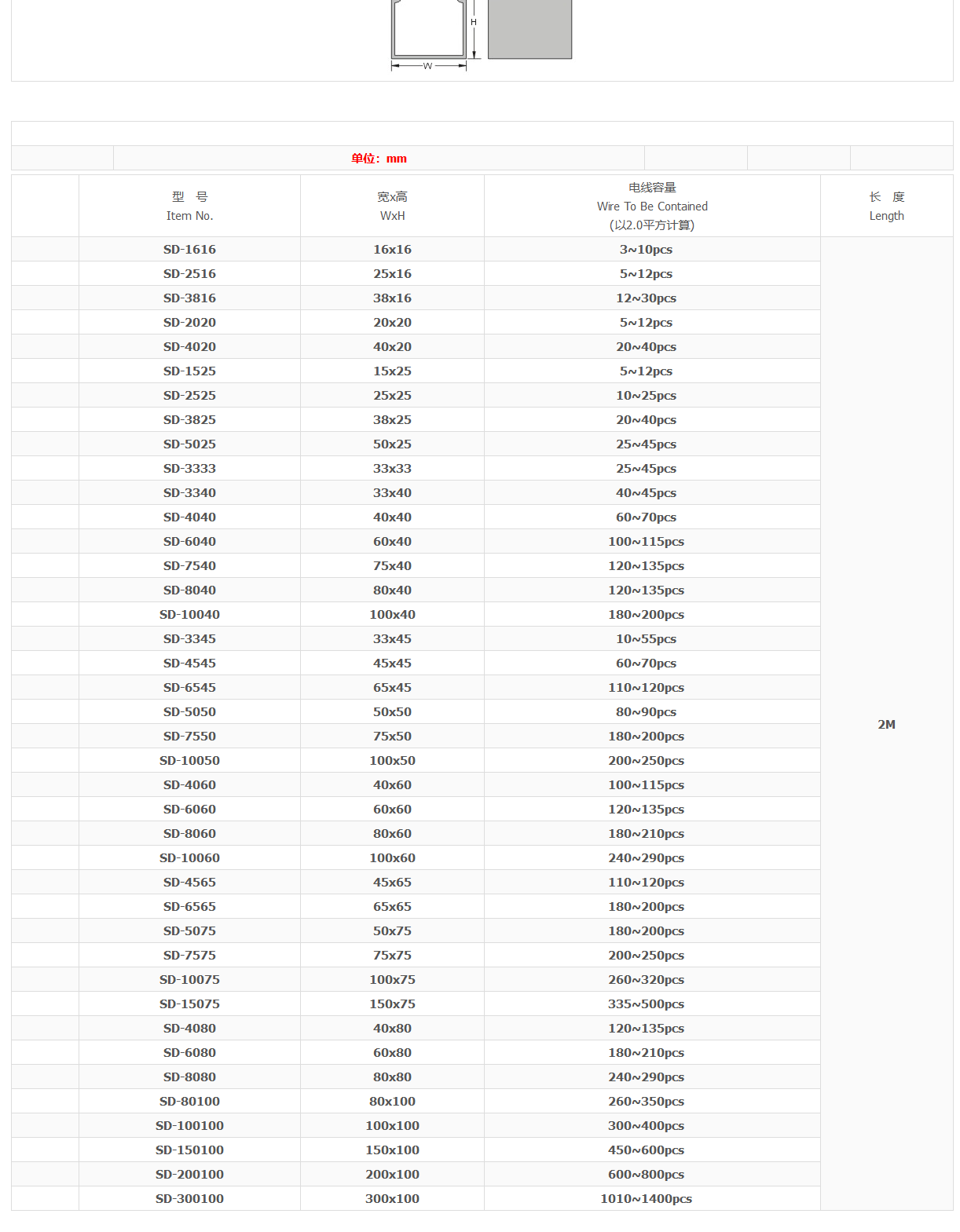Click the WxH column header
The width and height of the screenshot is (960, 1232).
[x=392, y=207]
